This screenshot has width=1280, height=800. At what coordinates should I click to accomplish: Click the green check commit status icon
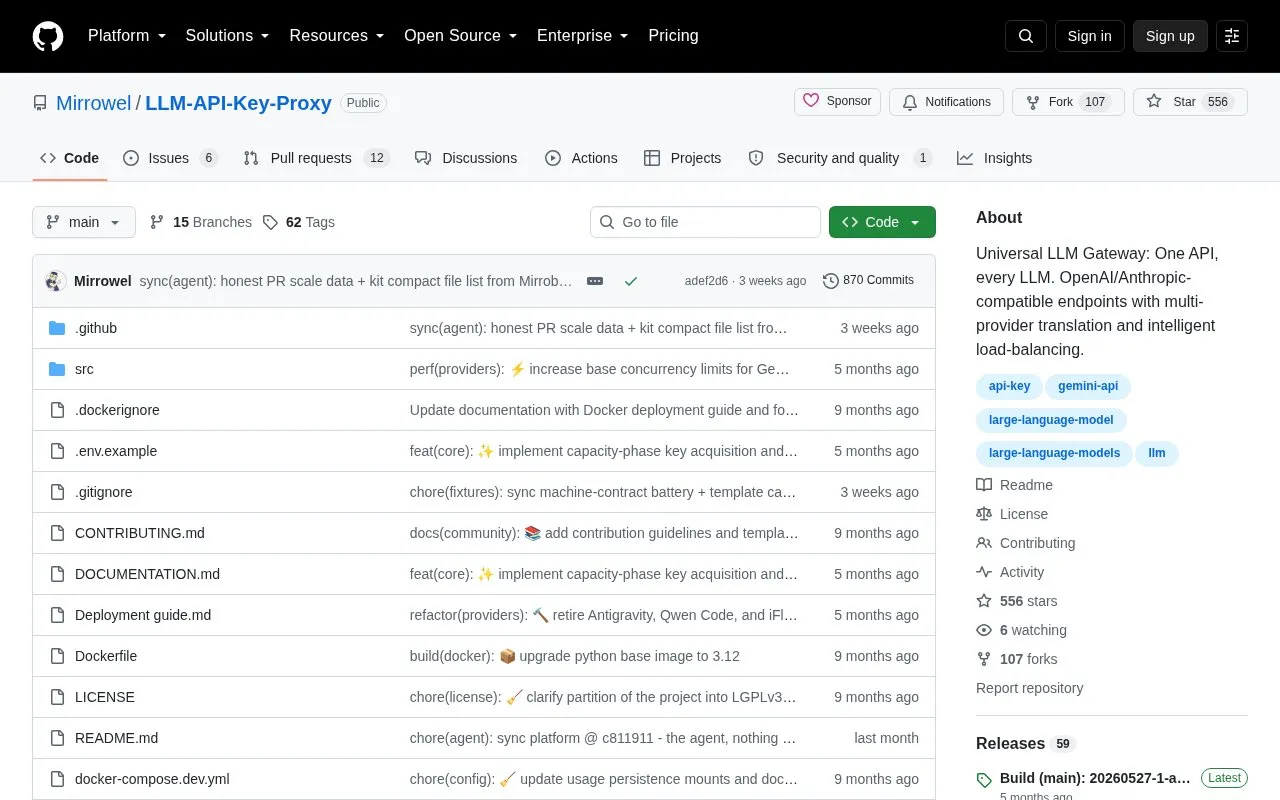631,281
